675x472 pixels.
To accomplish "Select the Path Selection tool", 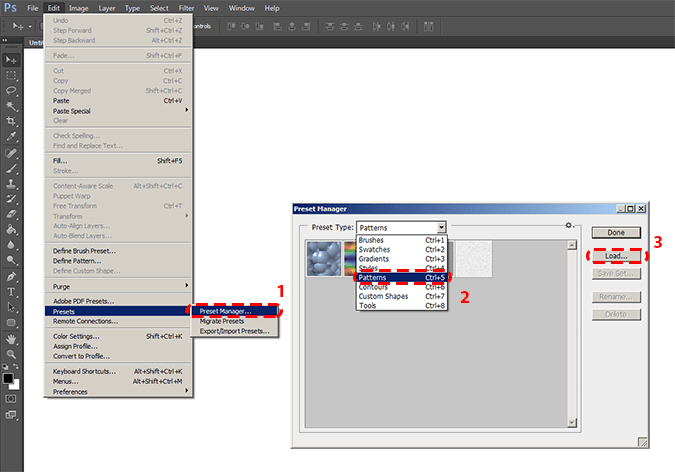I will (x=11, y=307).
